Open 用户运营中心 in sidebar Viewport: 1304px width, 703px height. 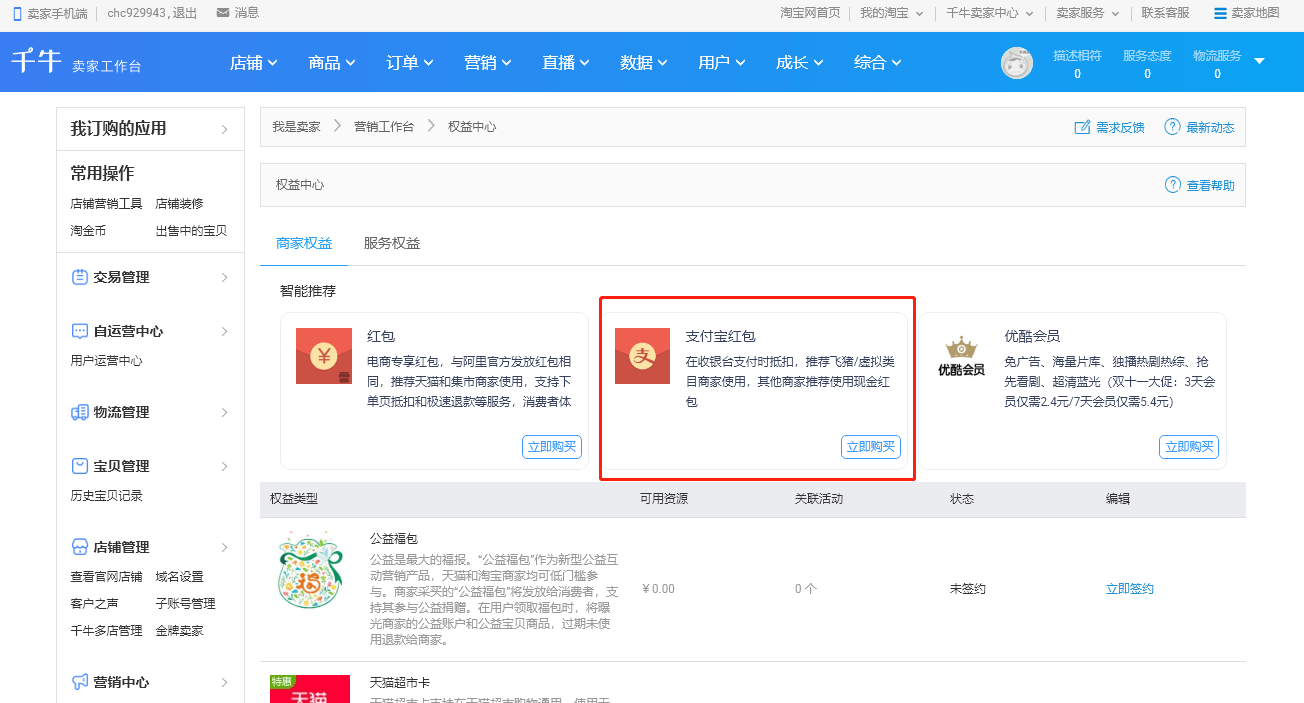pyautogui.click(x=106, y=361)
